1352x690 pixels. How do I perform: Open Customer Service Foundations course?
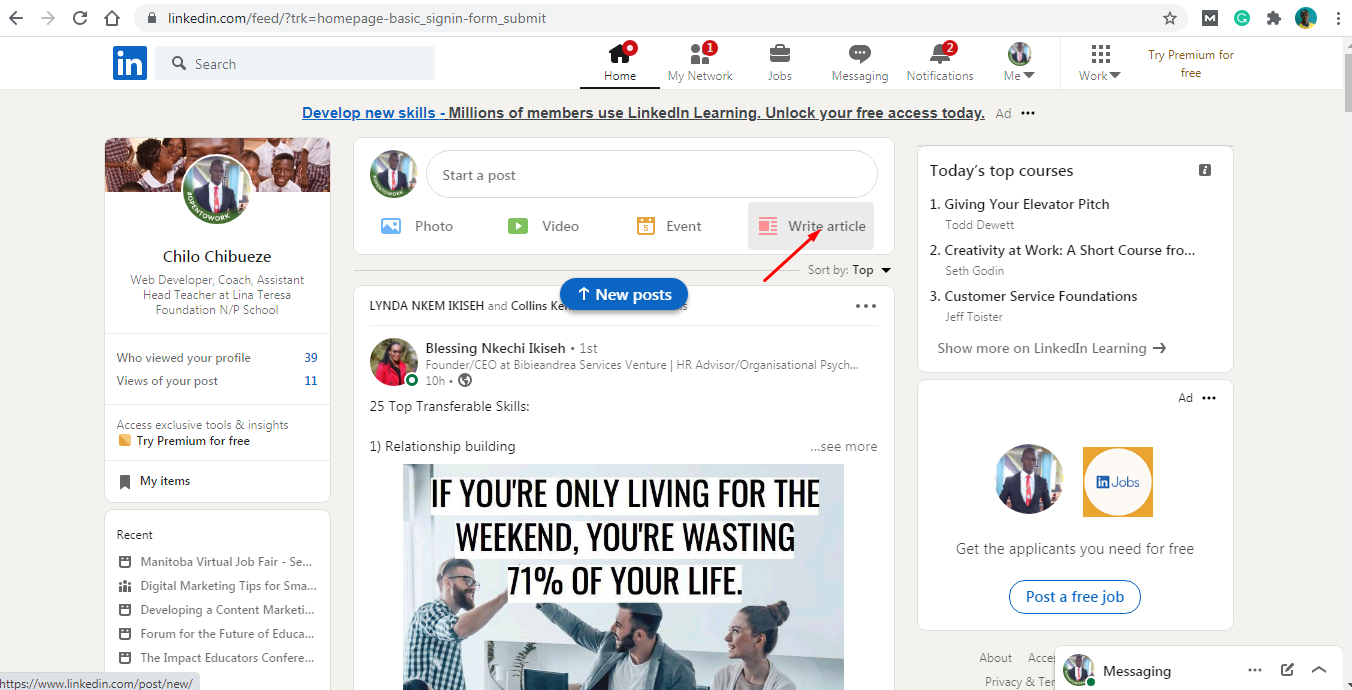(1041, 296)
